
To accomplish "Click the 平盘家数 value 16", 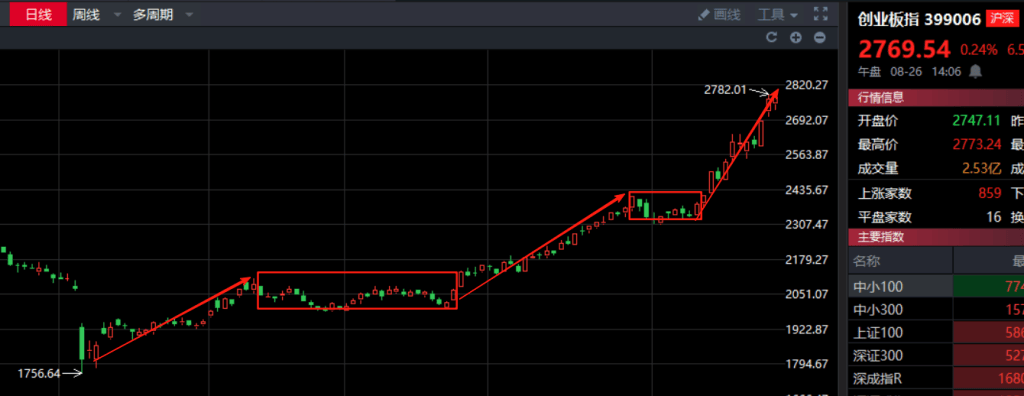I will pos(993,217).
